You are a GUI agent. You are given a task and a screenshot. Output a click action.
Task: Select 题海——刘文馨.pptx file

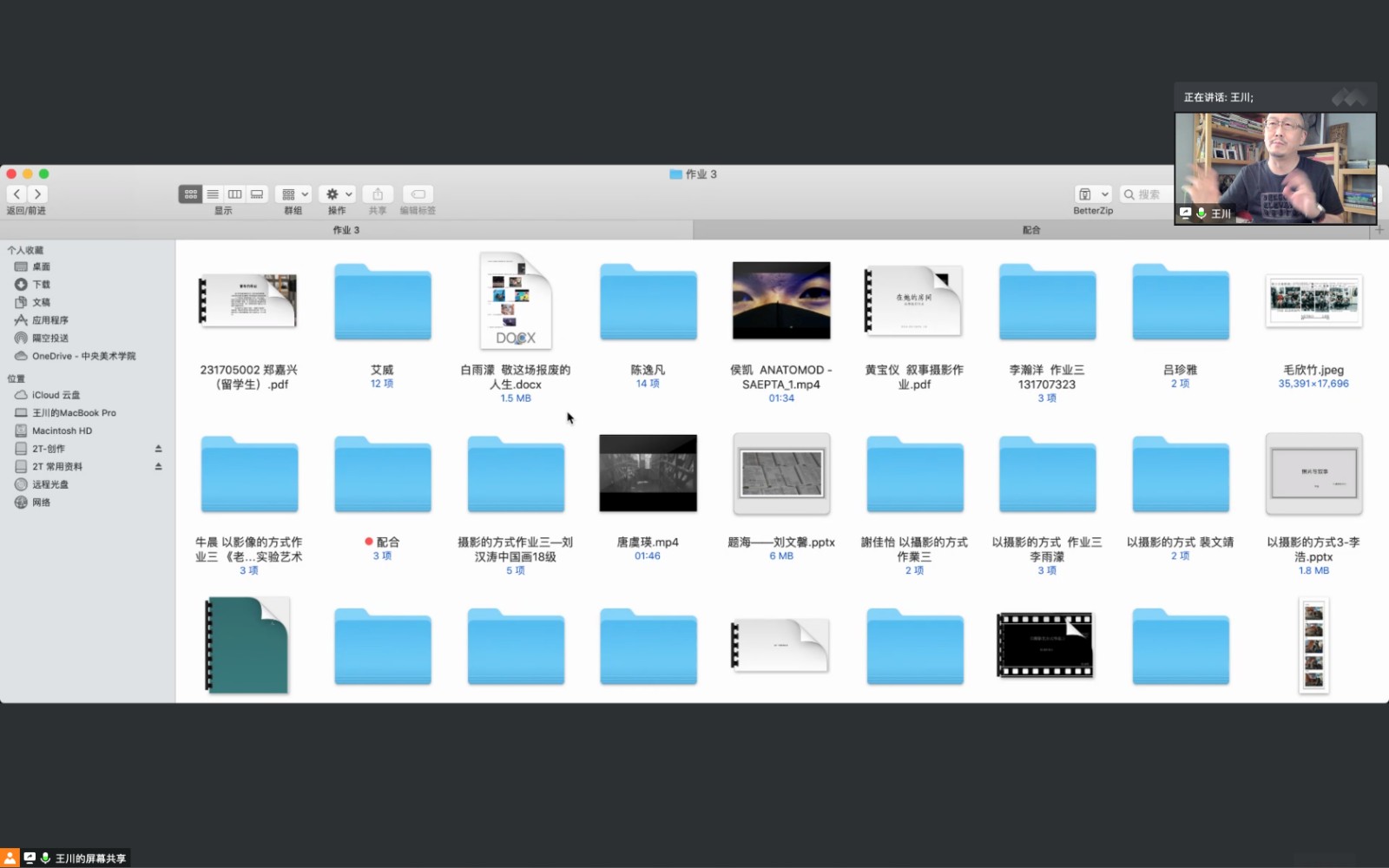781,474
